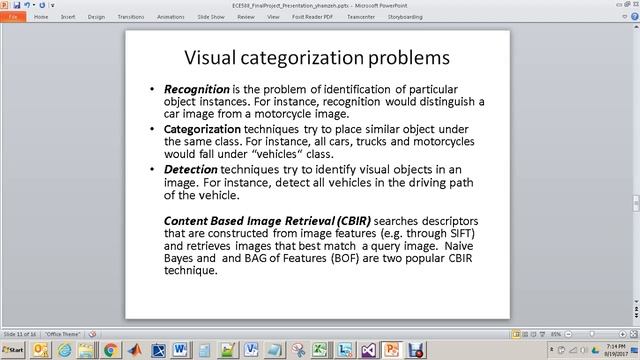Fit slide to current window icon

pyautogui.click(x=634, y=334)
